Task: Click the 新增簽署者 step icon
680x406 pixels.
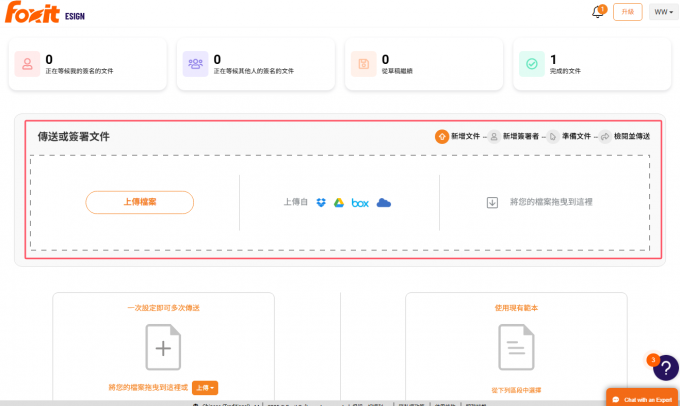Action: click(493, 136)
